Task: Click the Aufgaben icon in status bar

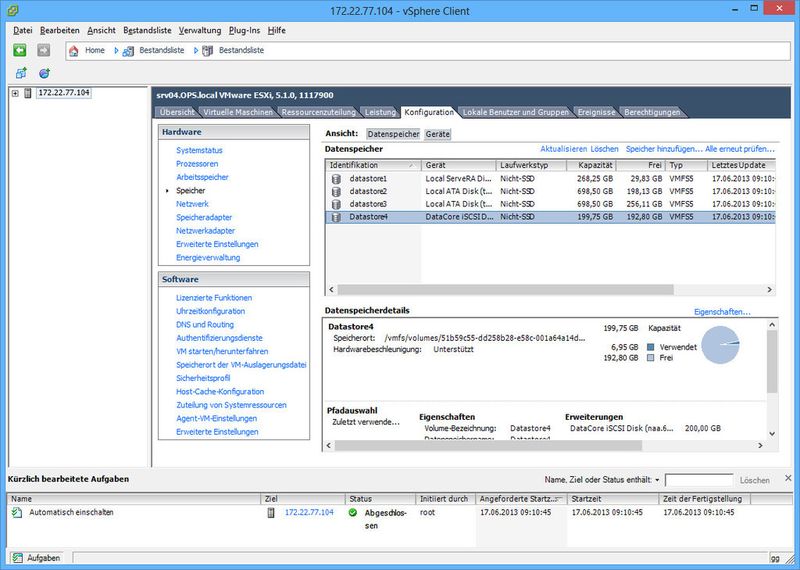Action: (x=18, y=558)
